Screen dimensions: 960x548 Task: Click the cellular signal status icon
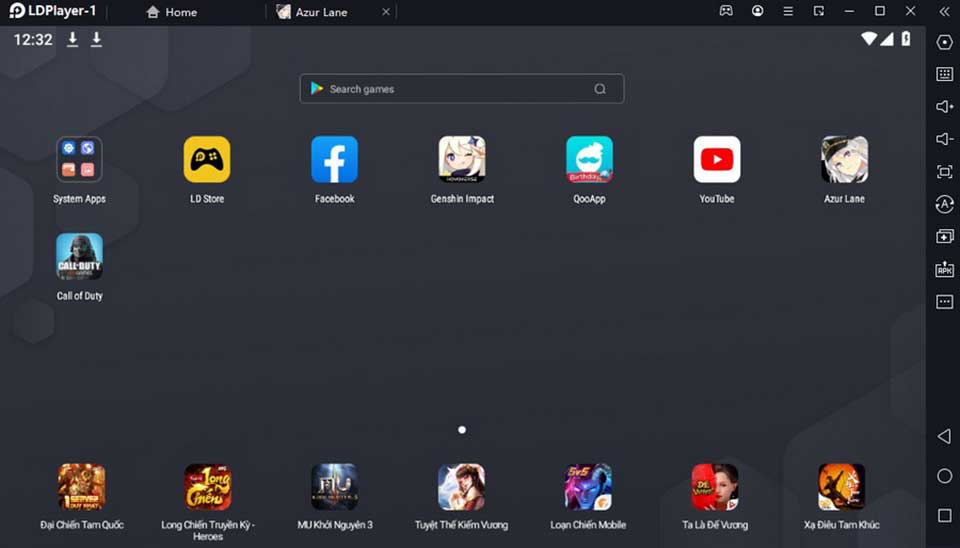887,39
